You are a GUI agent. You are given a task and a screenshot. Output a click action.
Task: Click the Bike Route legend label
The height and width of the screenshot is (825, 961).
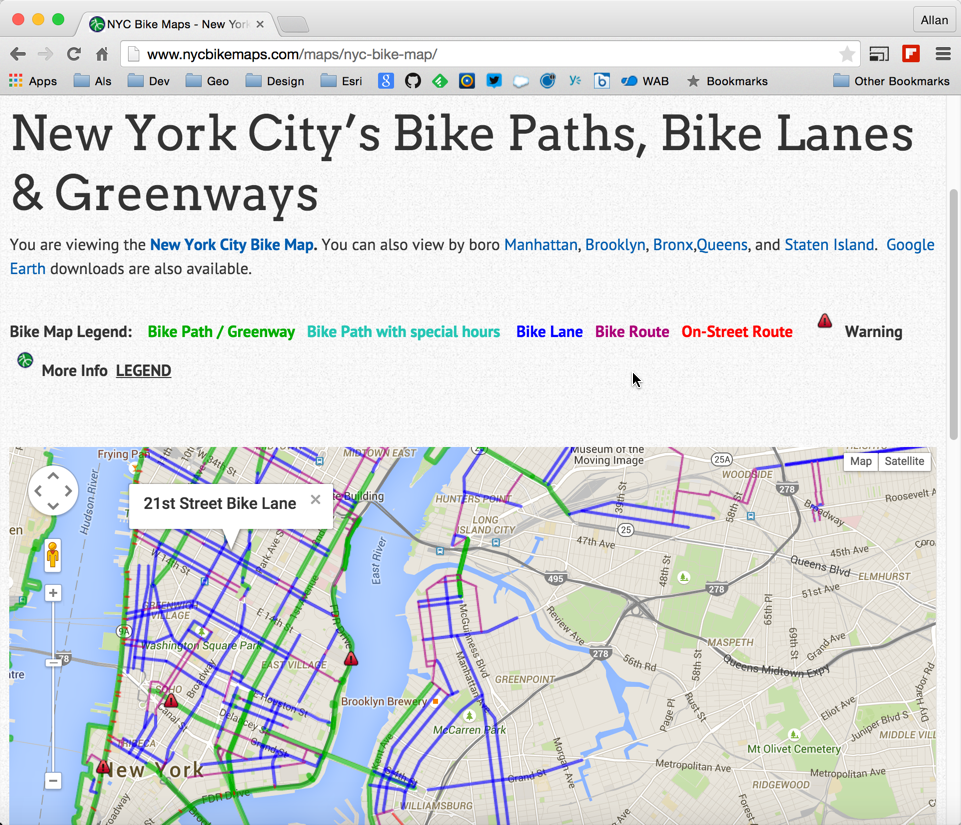tap(632, 332)
